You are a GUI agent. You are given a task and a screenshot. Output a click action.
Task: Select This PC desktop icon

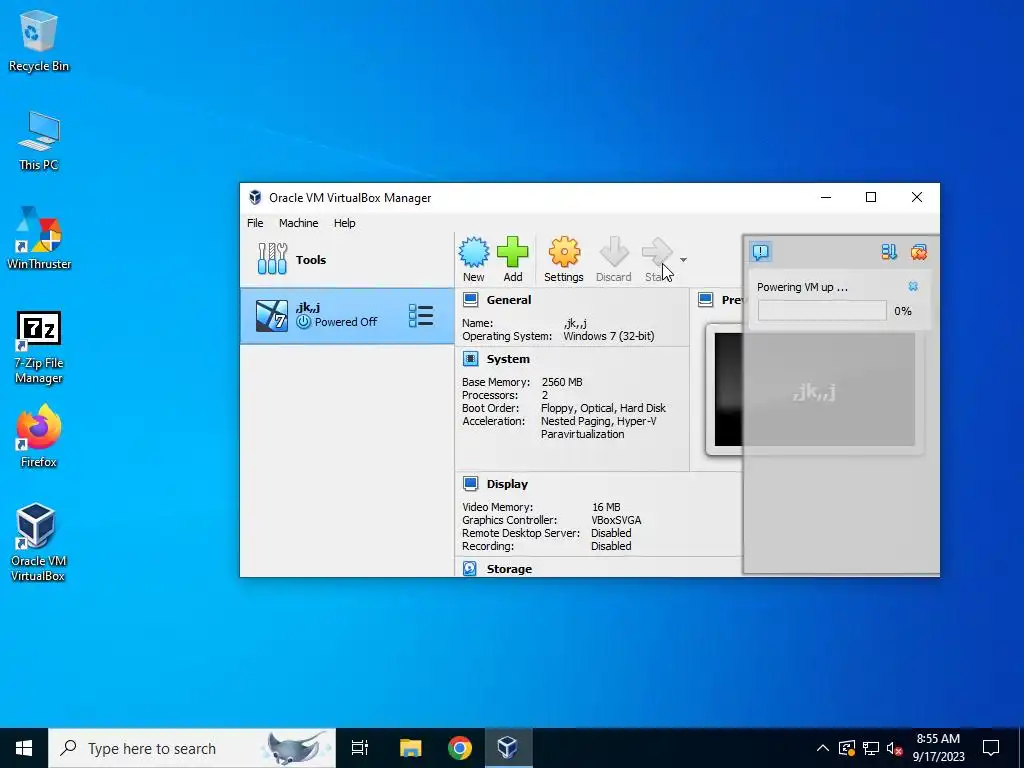click(39, 141)
